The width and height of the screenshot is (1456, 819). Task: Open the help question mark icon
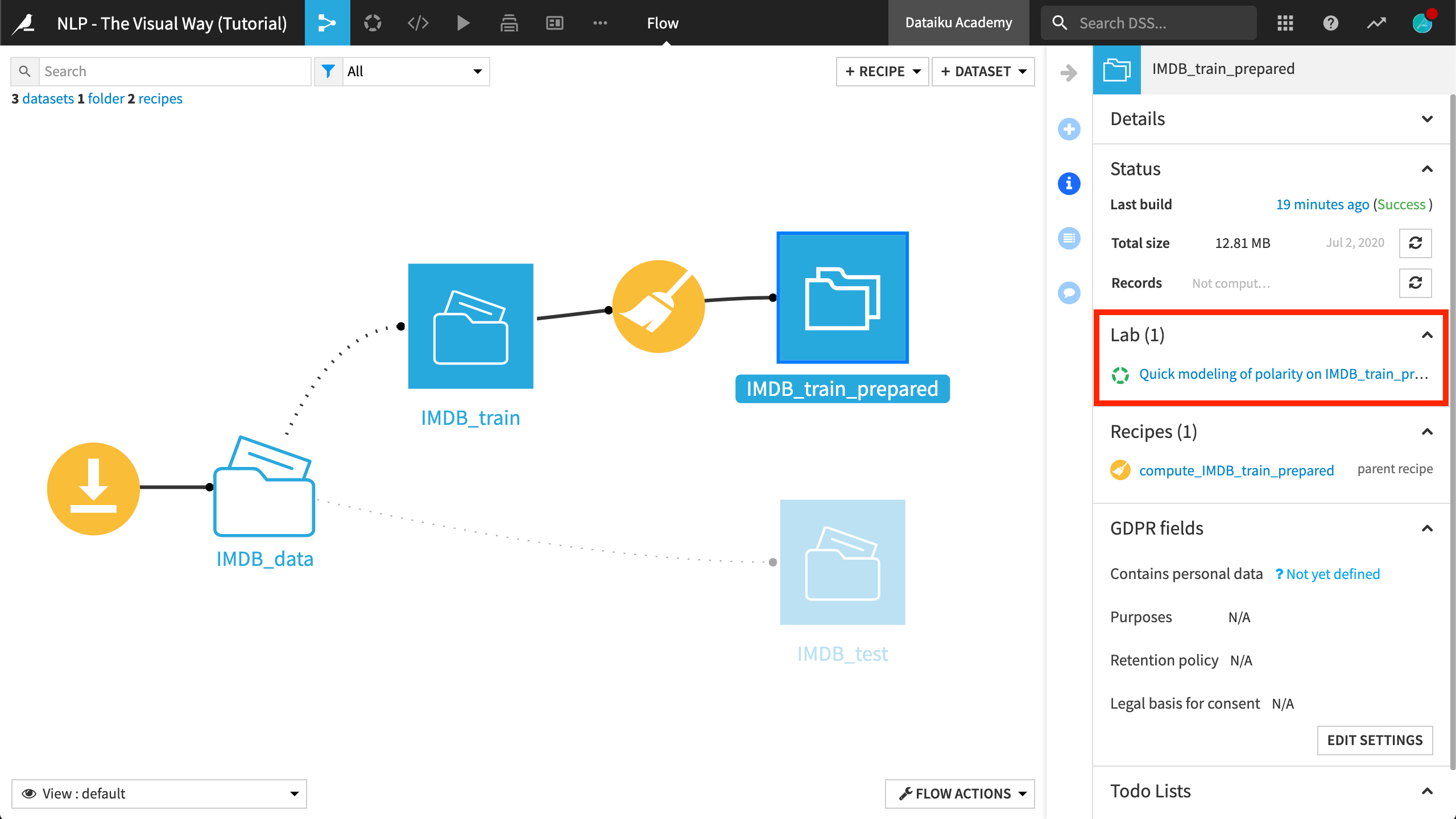point(1331,23)
